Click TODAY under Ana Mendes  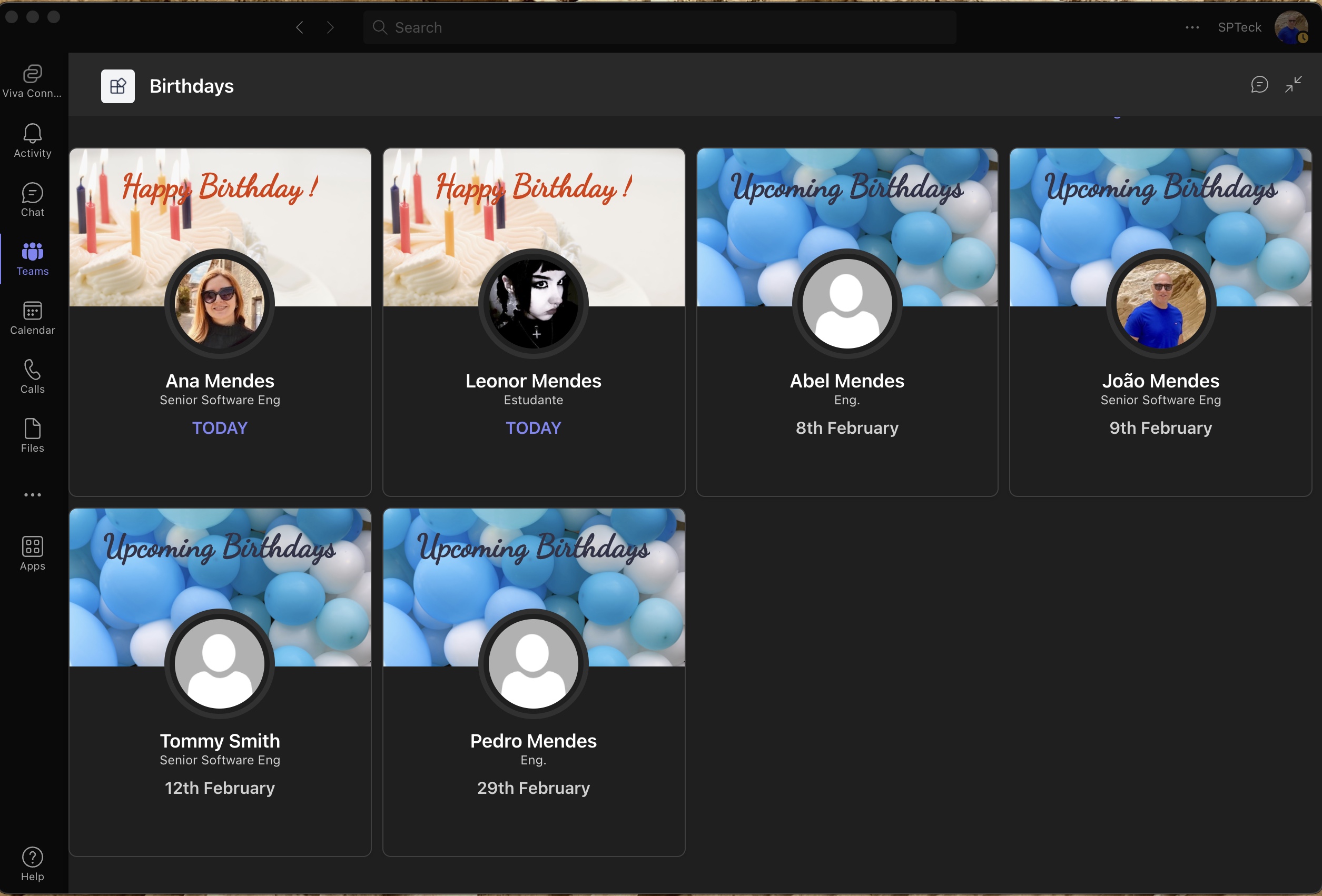pyautogui.click(x=220, y=427)
